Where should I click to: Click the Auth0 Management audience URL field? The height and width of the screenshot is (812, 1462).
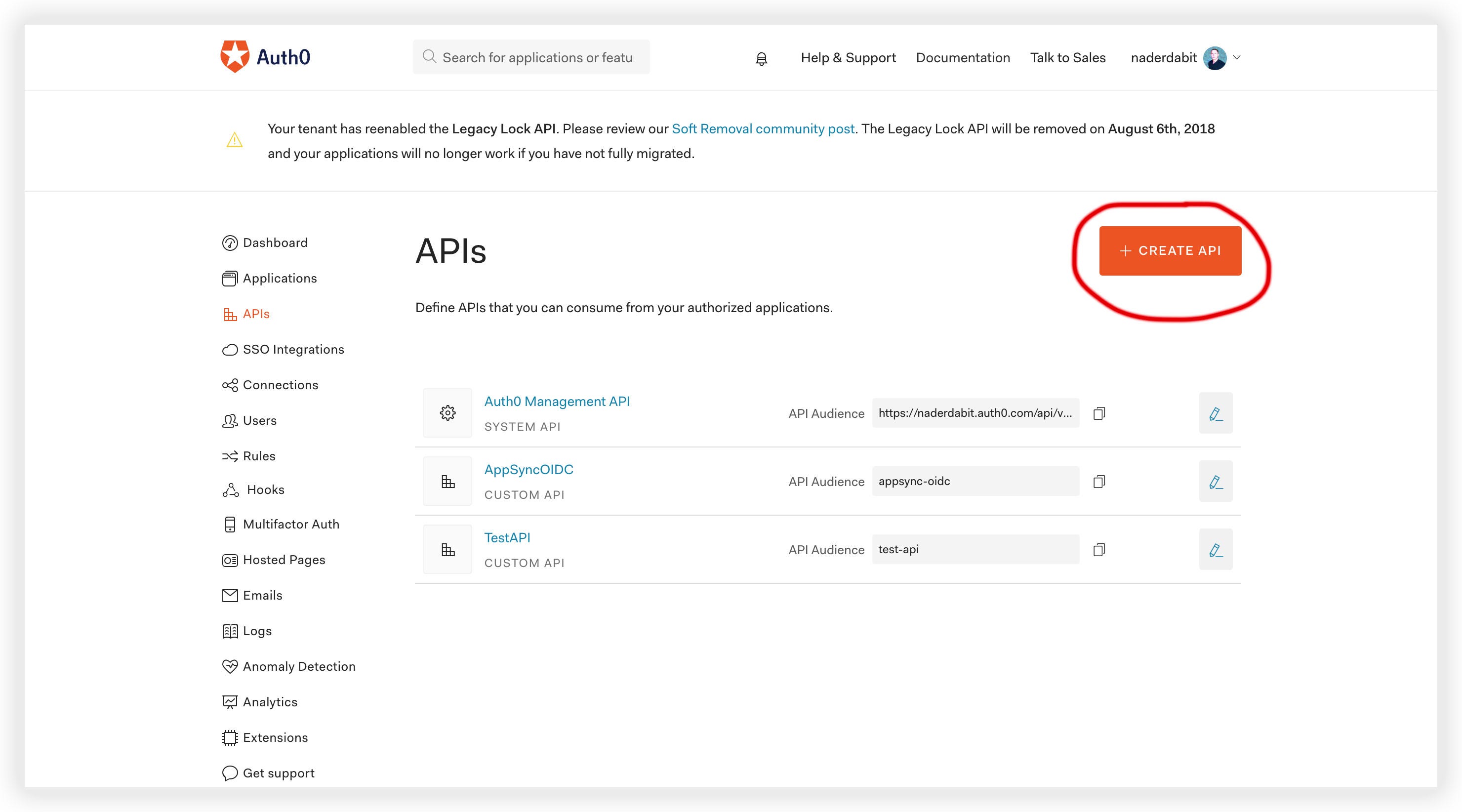tap(975, 413)
